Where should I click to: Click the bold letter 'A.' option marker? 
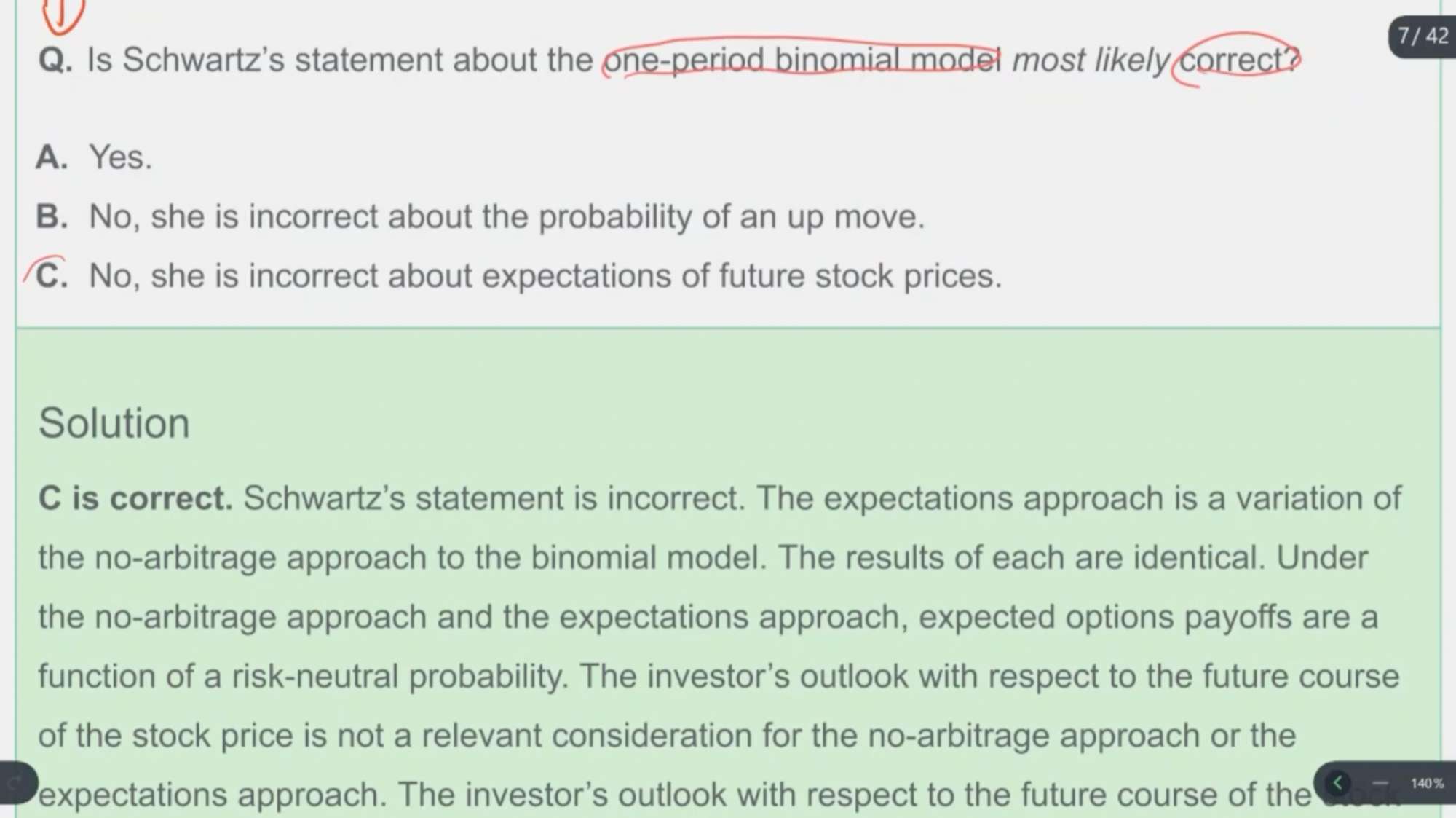click(52, 157)
